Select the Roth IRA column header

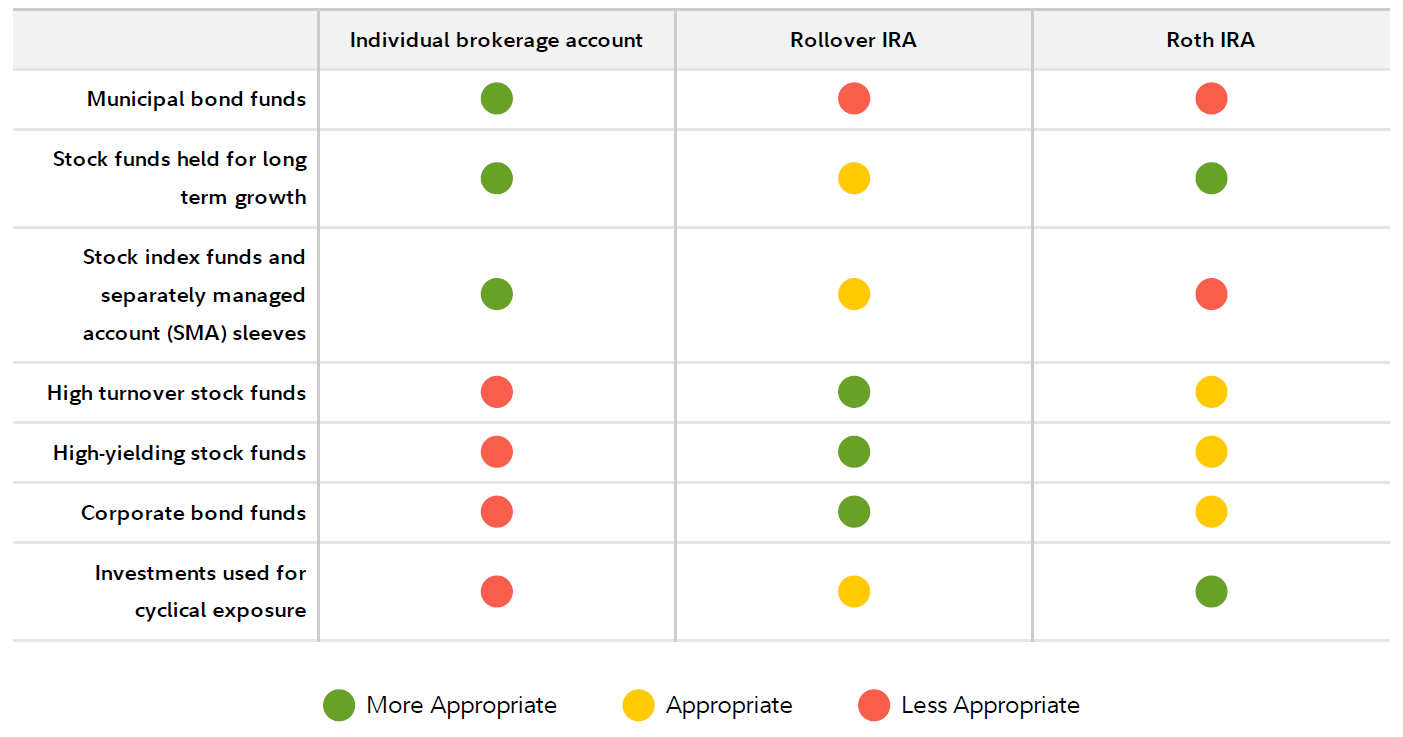(x=1210, y=41)
